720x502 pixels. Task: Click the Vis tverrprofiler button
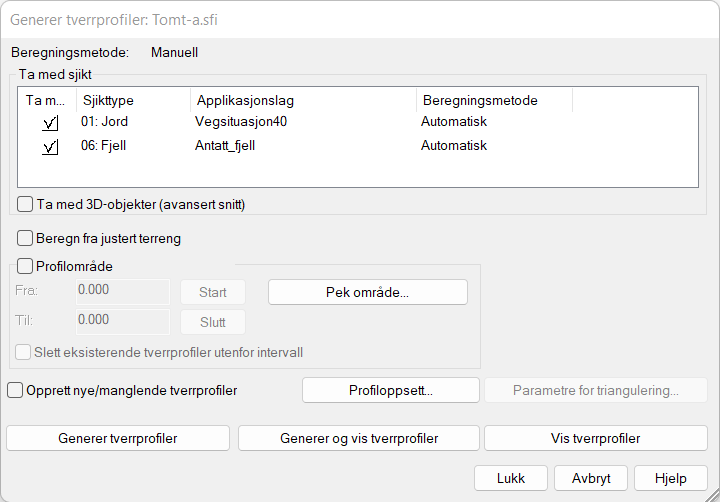(x=595, y=438)
